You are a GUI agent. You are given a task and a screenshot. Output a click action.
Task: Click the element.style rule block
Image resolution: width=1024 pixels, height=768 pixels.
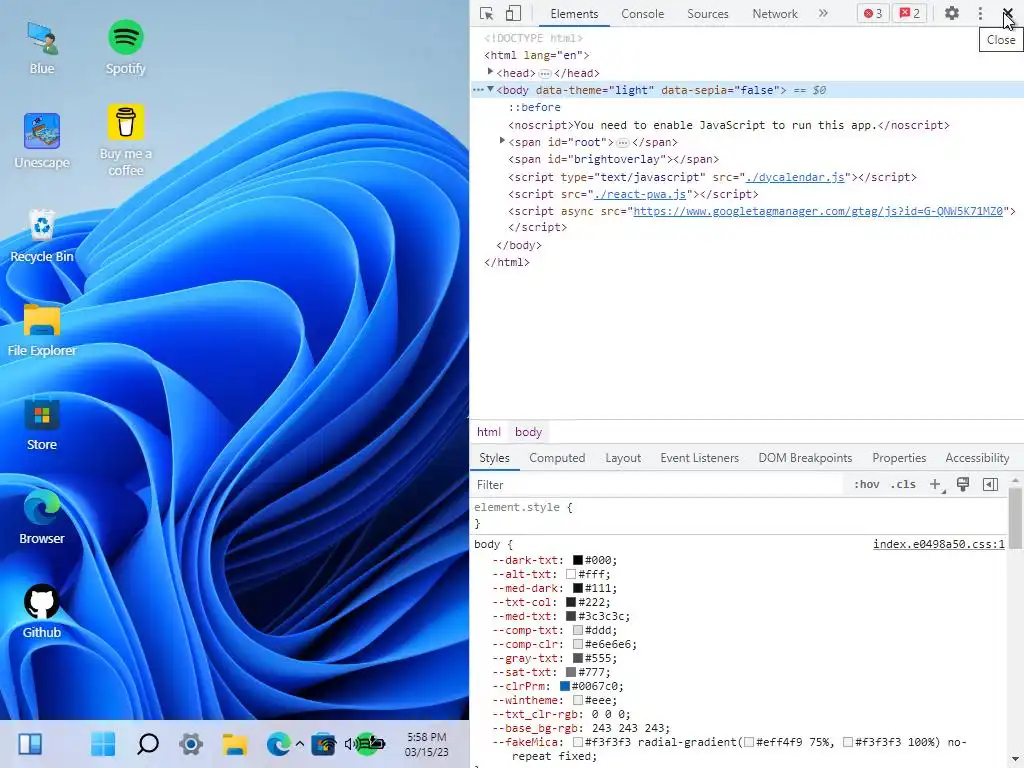click(739, 515)
